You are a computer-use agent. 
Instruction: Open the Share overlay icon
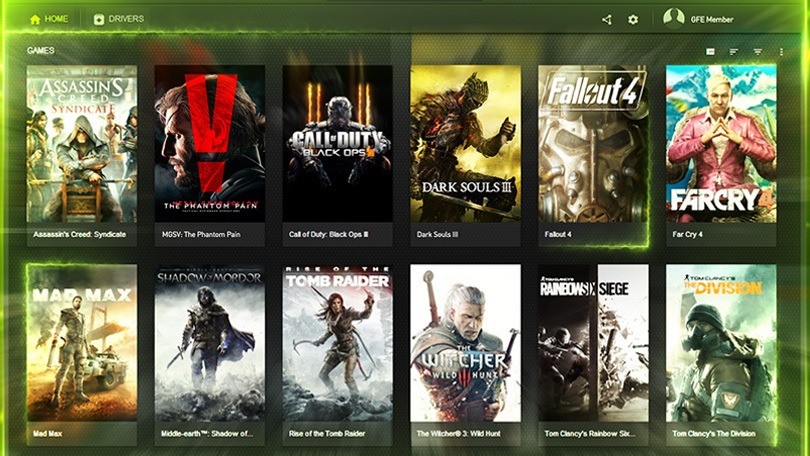pyautogui.click(x=607, y=19)
